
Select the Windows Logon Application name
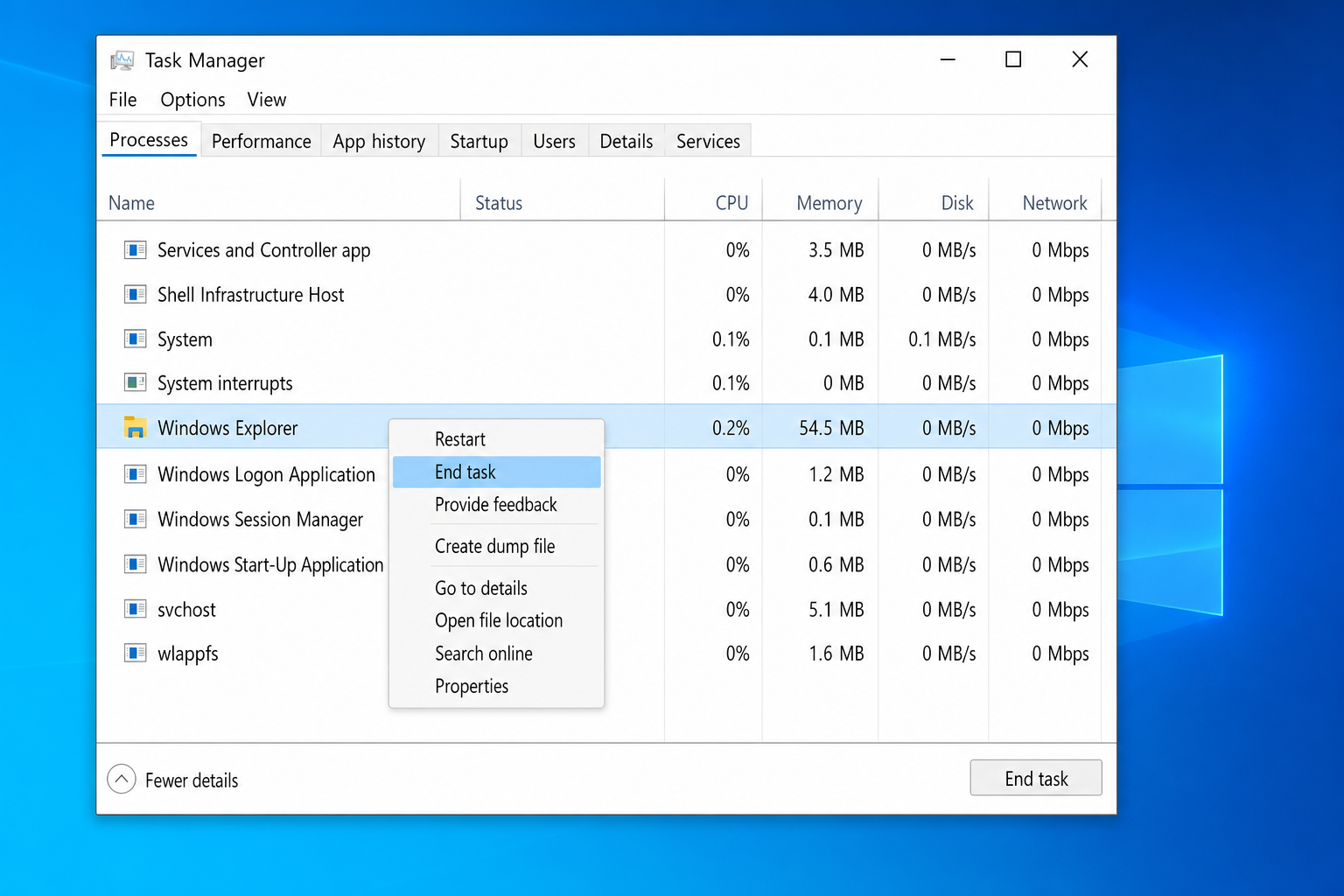point(266,474)
